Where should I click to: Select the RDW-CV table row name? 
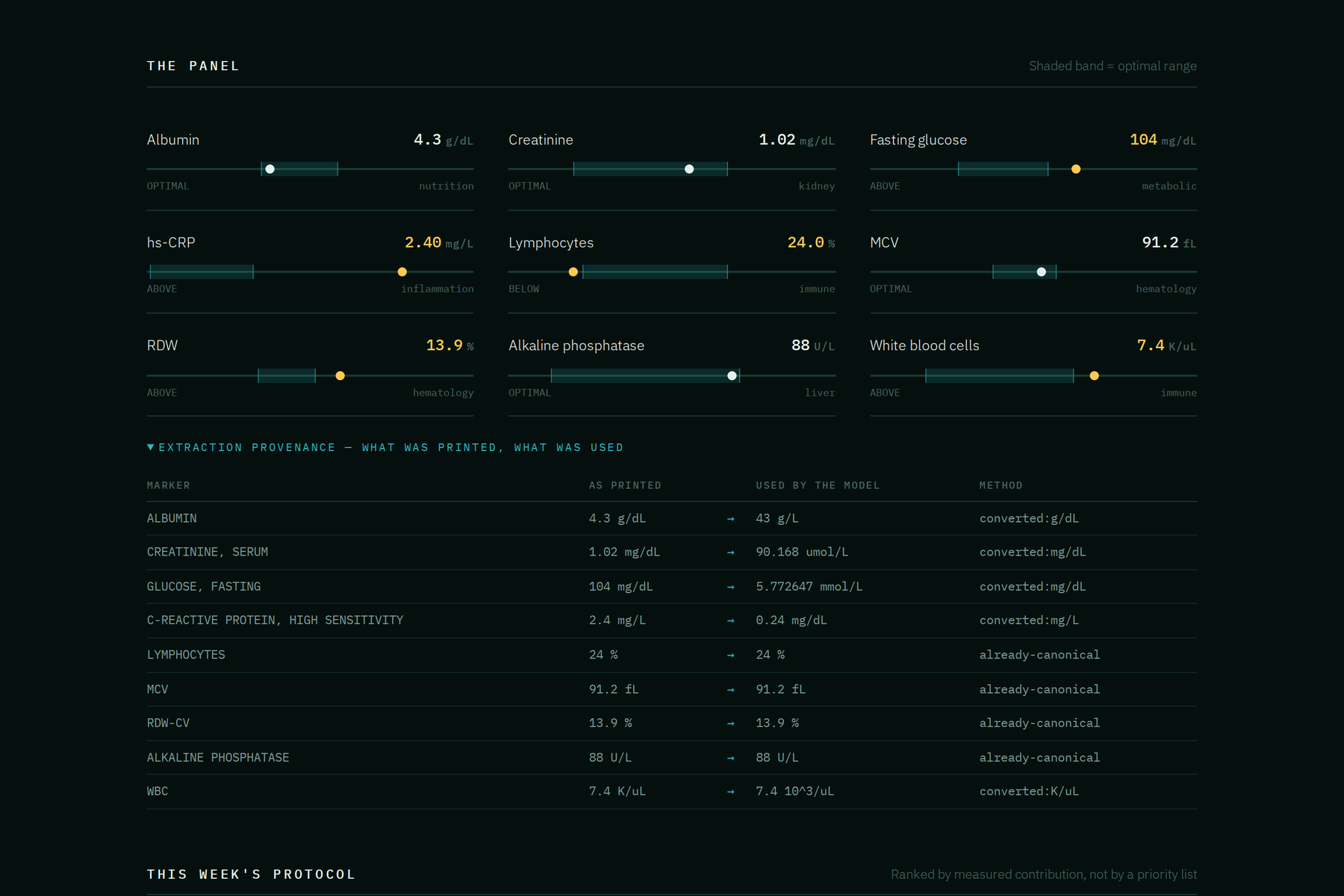point(168,723)
